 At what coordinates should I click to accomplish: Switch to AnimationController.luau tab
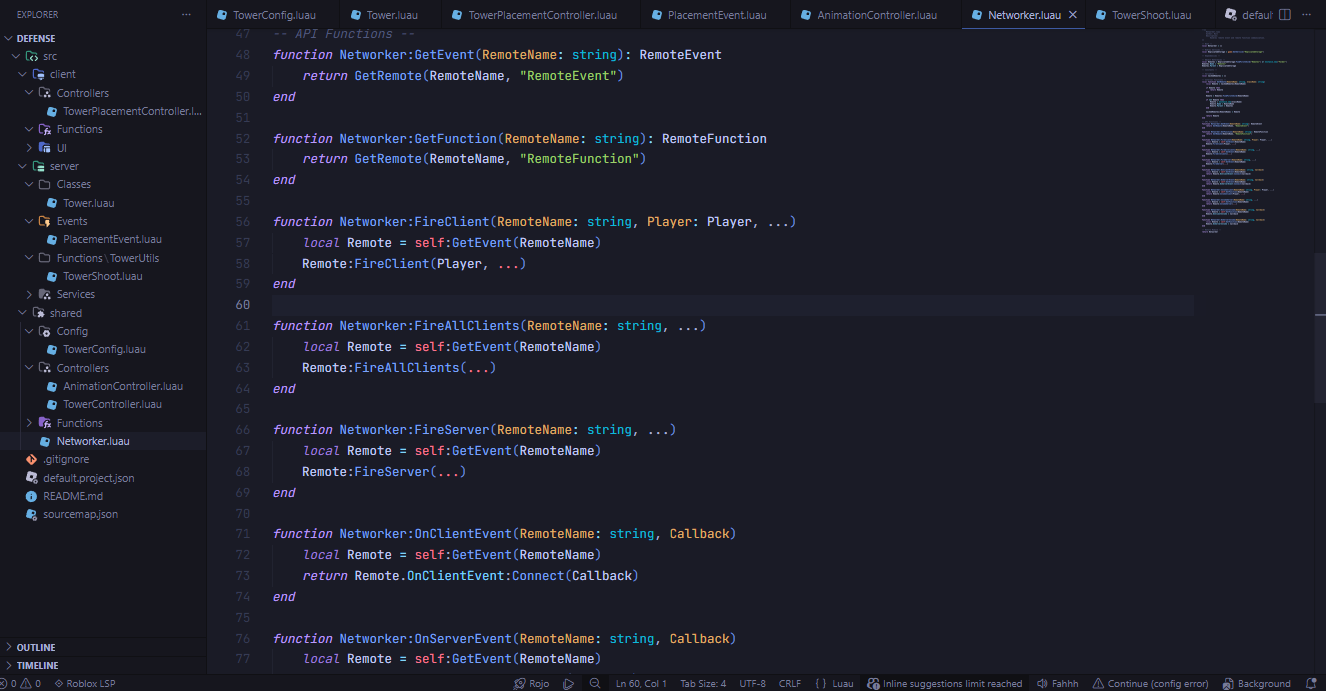[876, 15]
